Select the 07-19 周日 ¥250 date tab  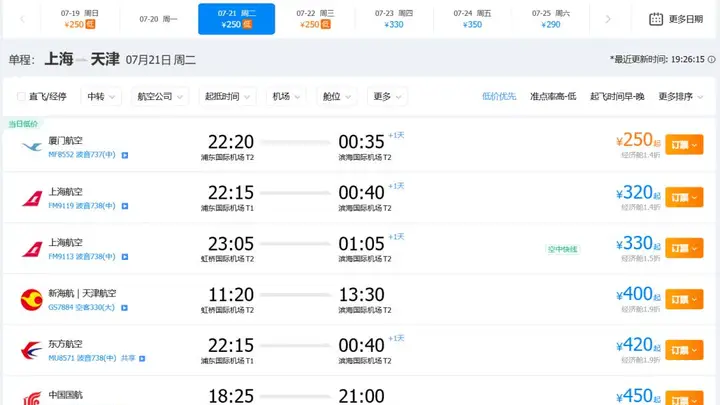click(x=79, y=19)
